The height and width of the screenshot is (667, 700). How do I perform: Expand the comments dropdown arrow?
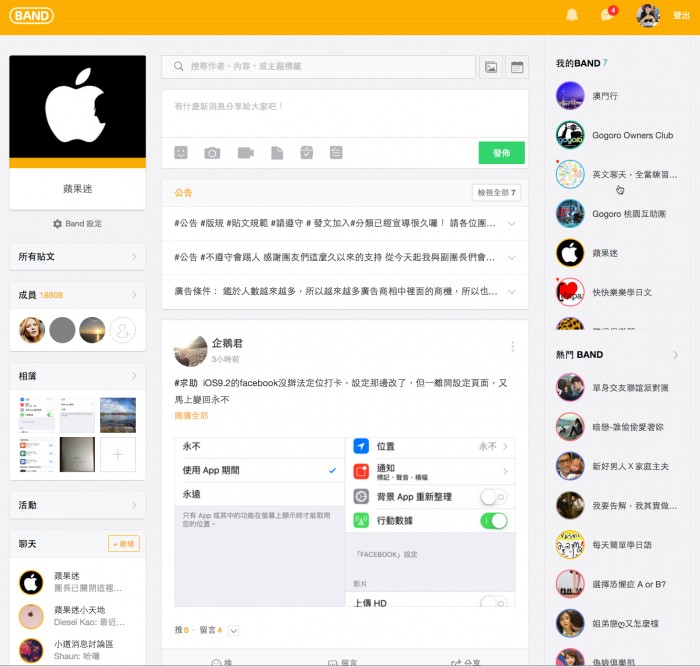(x=233, y=630)
